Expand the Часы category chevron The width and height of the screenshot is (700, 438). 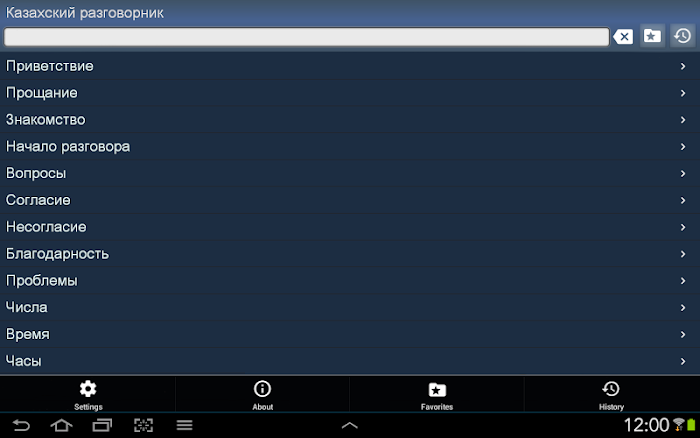683,361
